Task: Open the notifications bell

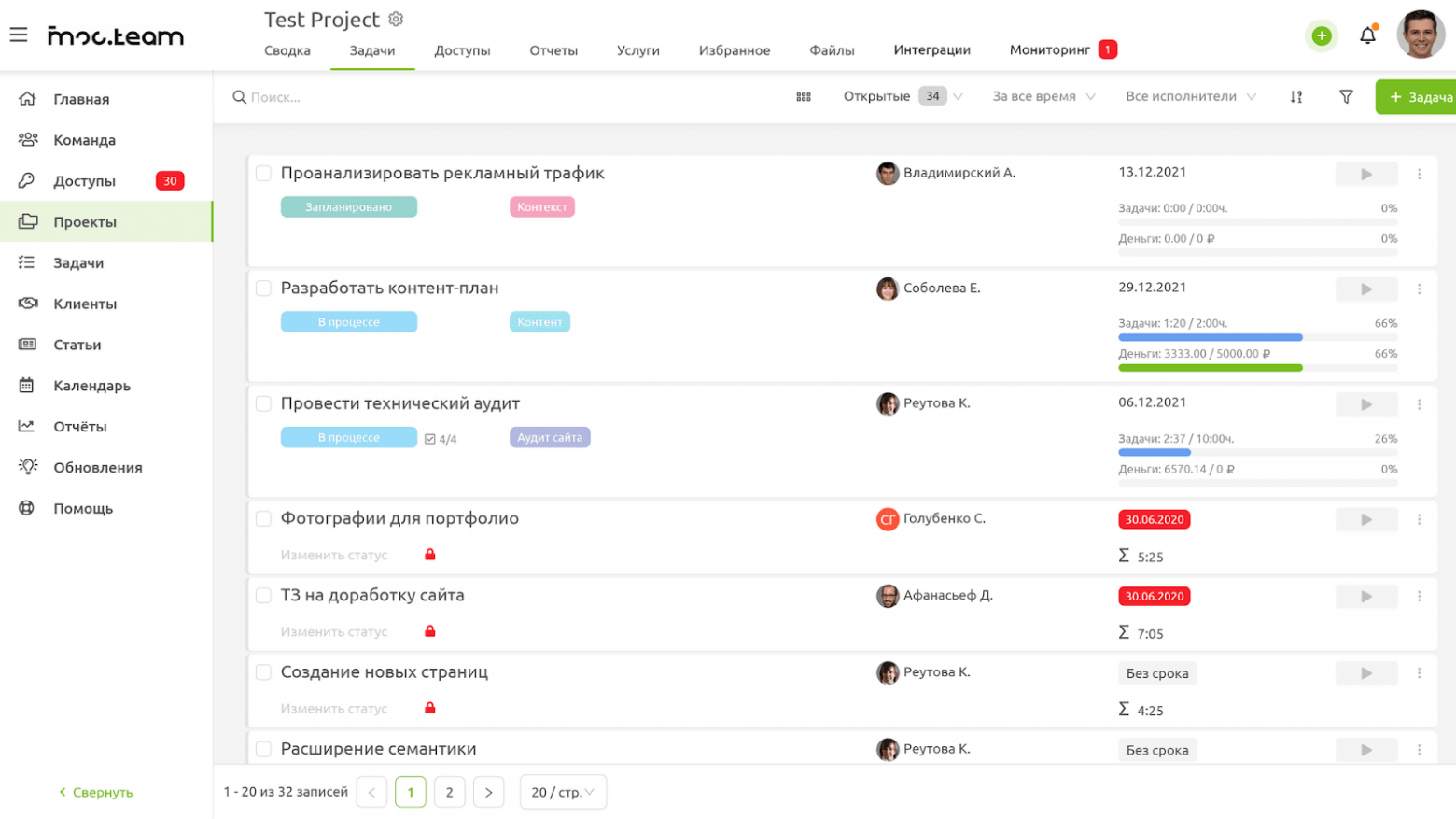Action: click(1367, 35)
